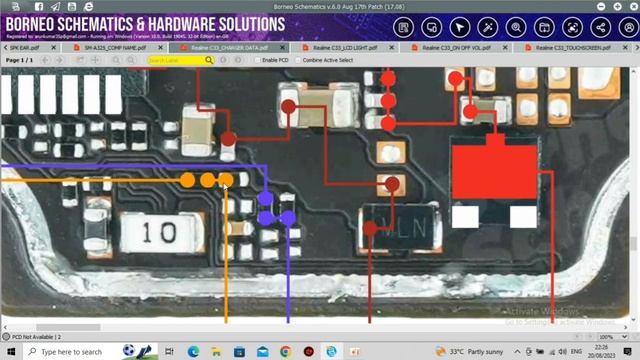The height and width of the screenshot is (360, 640).
Task: Open the weather widget 33°C Partly sunny
Action: [469, 351]
